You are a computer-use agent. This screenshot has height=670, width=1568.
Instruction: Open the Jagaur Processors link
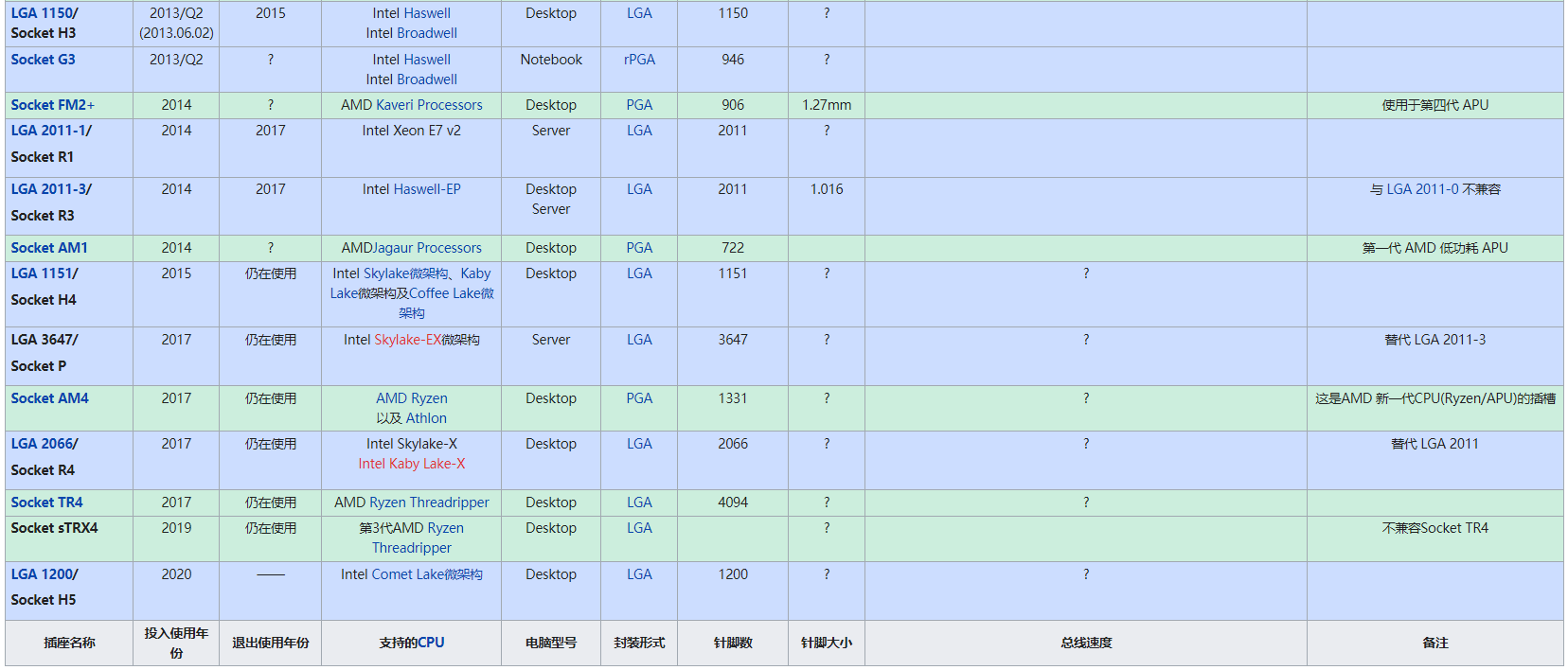click(x=427, y=248)
